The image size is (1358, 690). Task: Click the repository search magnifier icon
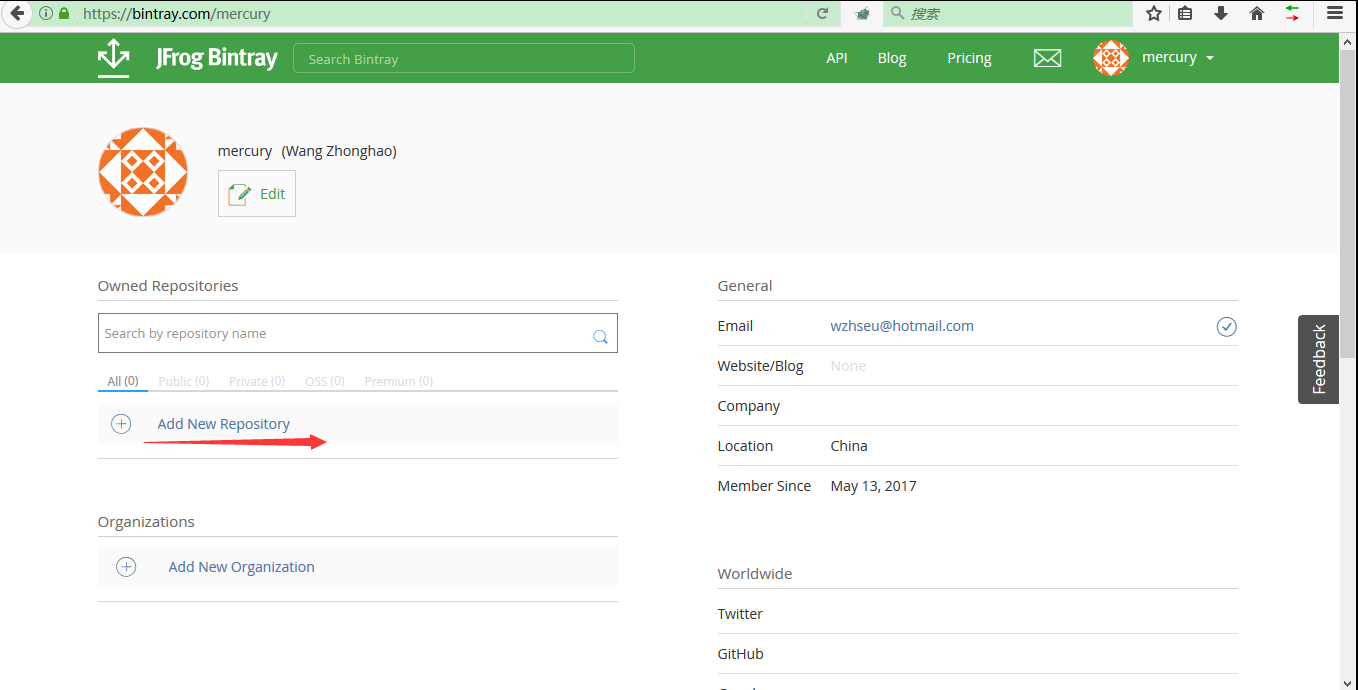[600, 337]
